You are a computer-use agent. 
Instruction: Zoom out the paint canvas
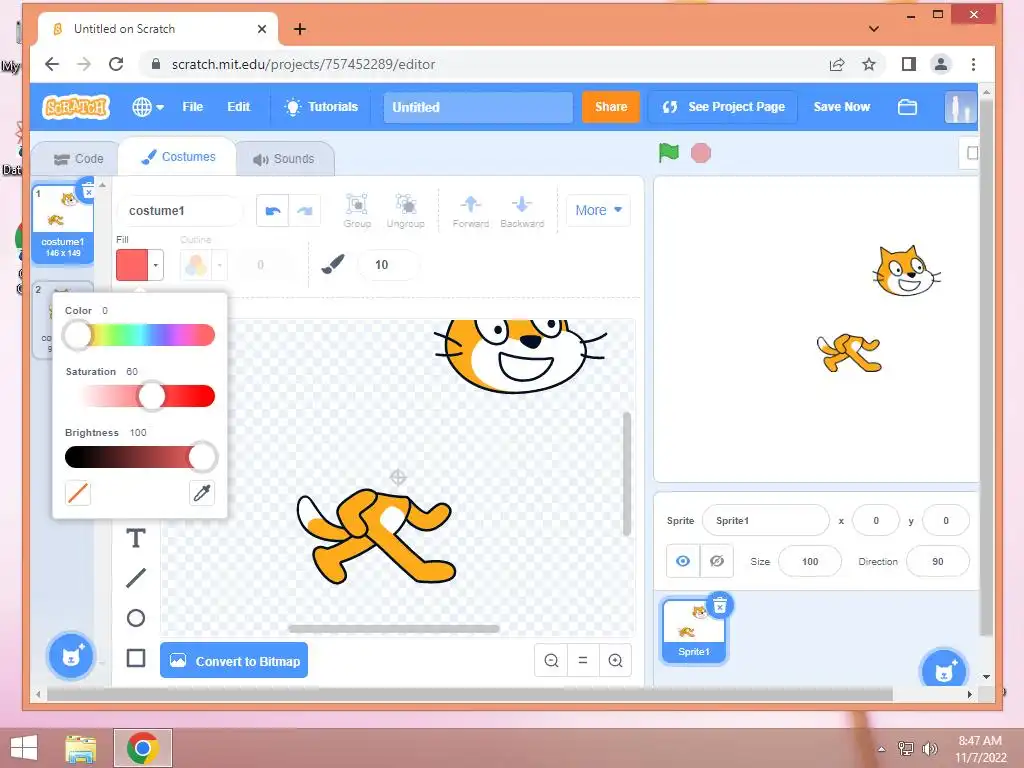[551, 661]
